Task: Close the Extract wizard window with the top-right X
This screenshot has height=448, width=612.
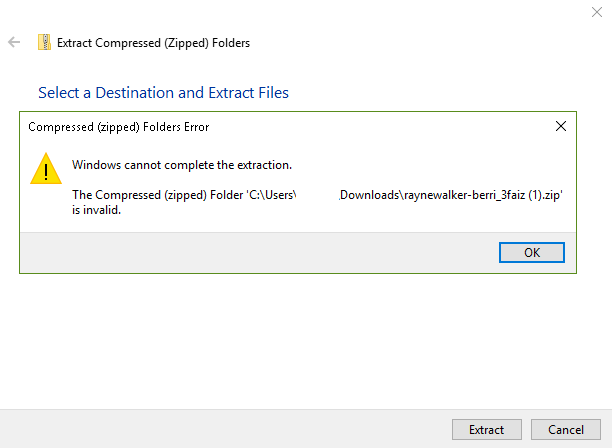Action: click(x=597, y=12)
